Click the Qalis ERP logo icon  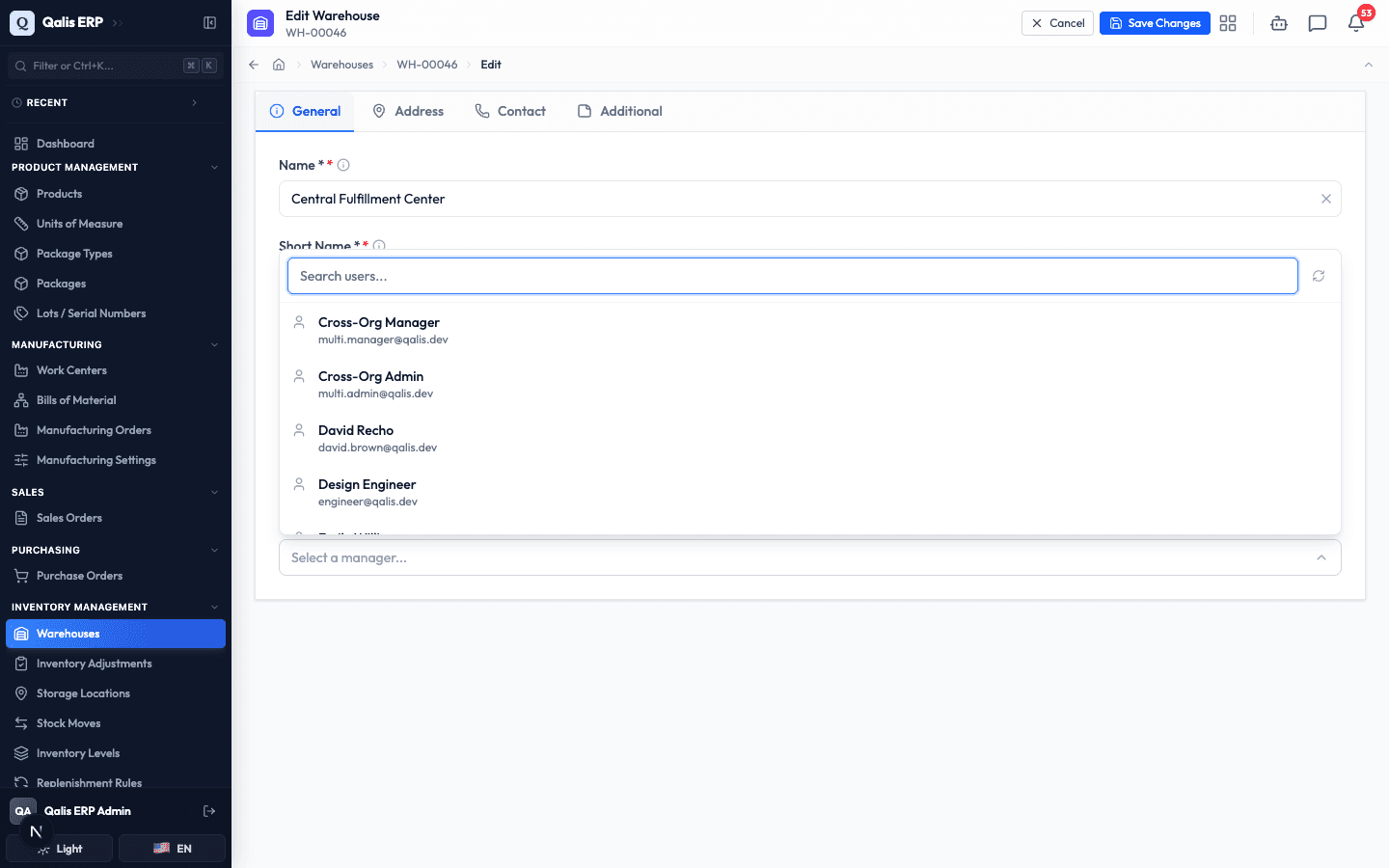click(22, 22)
